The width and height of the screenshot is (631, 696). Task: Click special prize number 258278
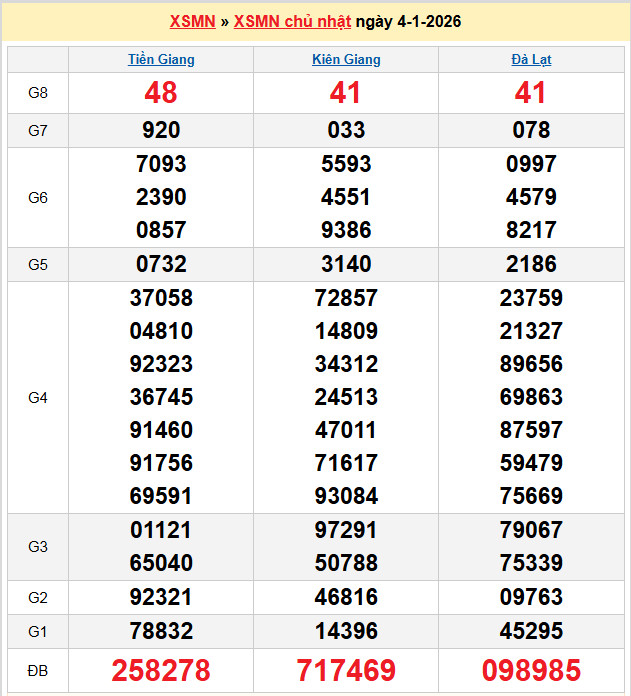pyautogui.click(x=161, y=670)
